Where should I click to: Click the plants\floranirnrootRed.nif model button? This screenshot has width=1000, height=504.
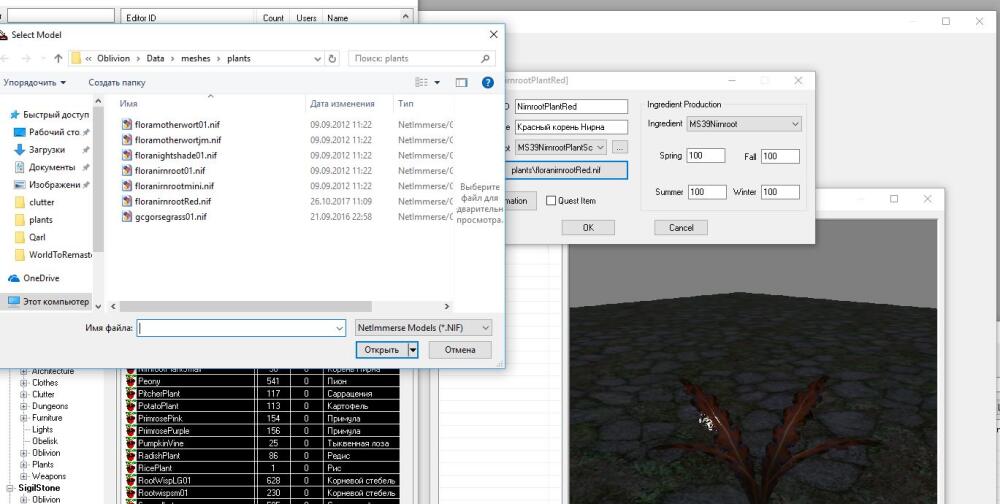[565, 170]
